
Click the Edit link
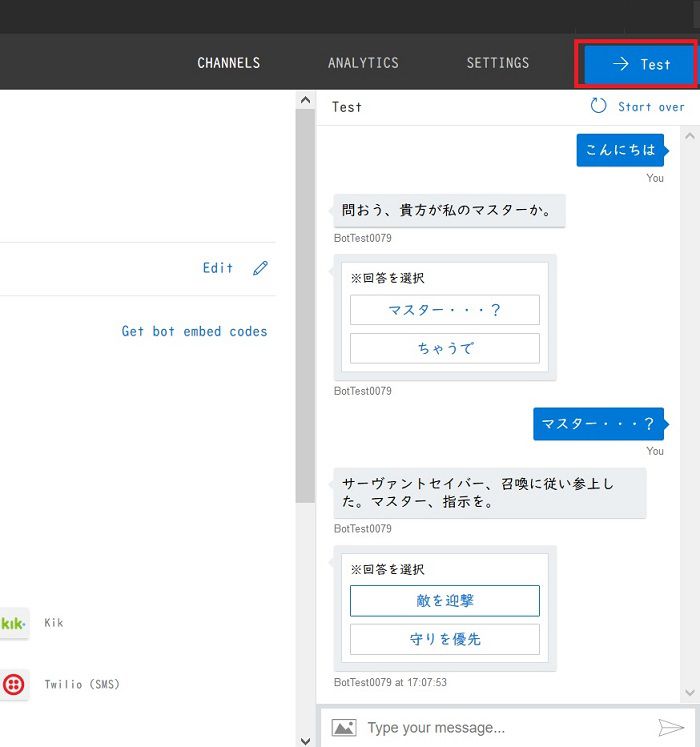coord(217,268)
